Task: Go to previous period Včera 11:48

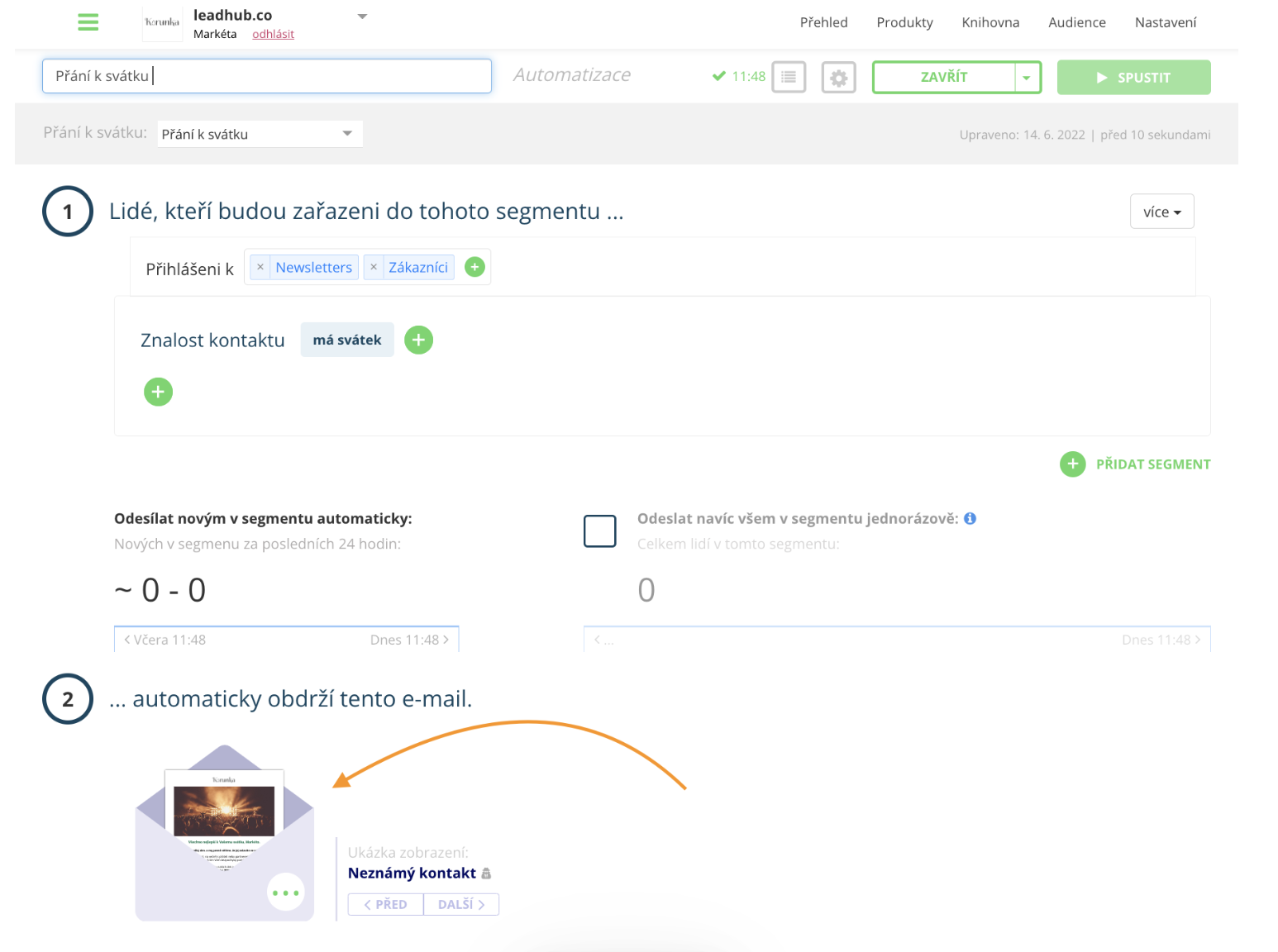Action: coord(165,640)
